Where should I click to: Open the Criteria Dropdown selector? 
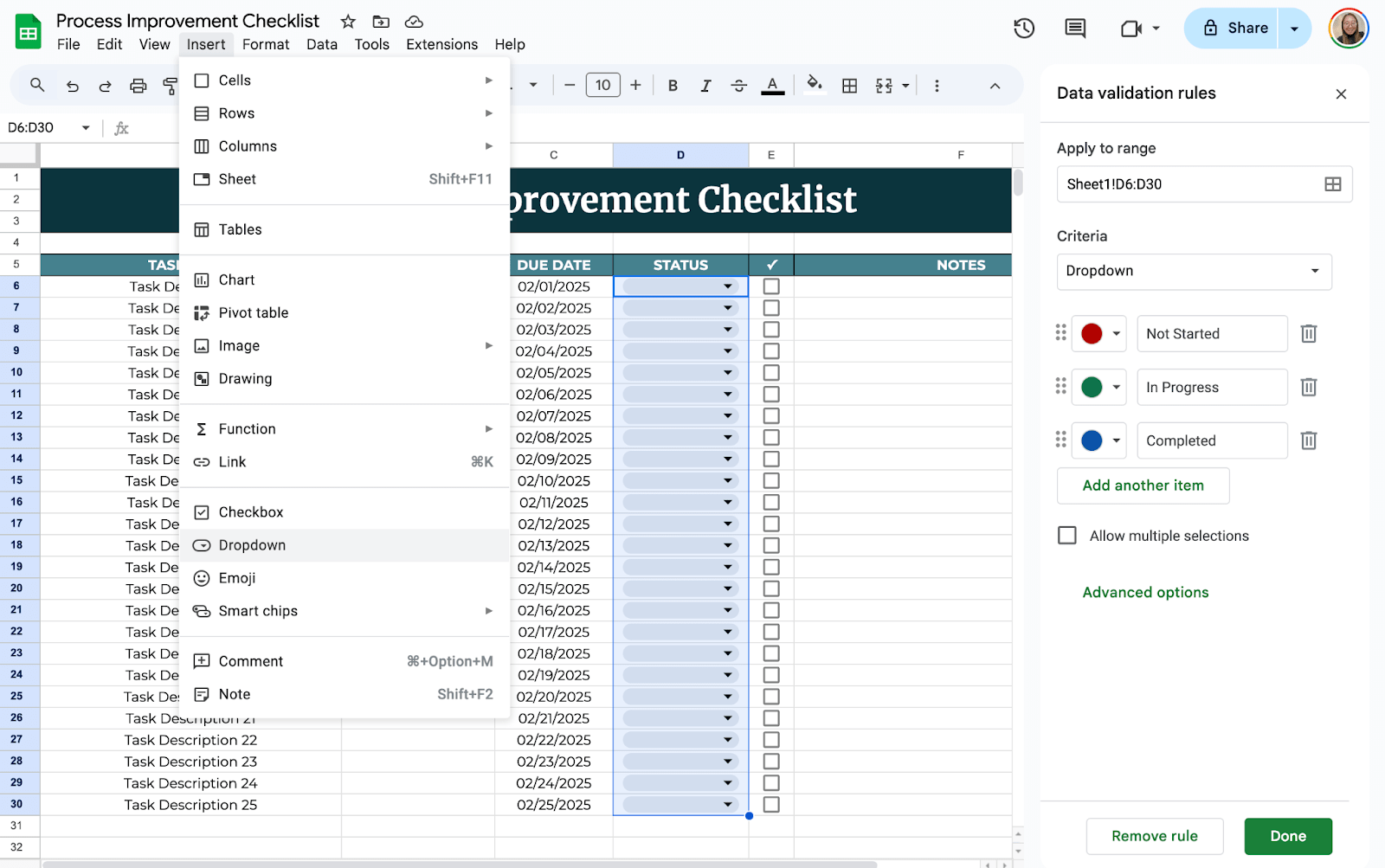tap(1193, 272)
